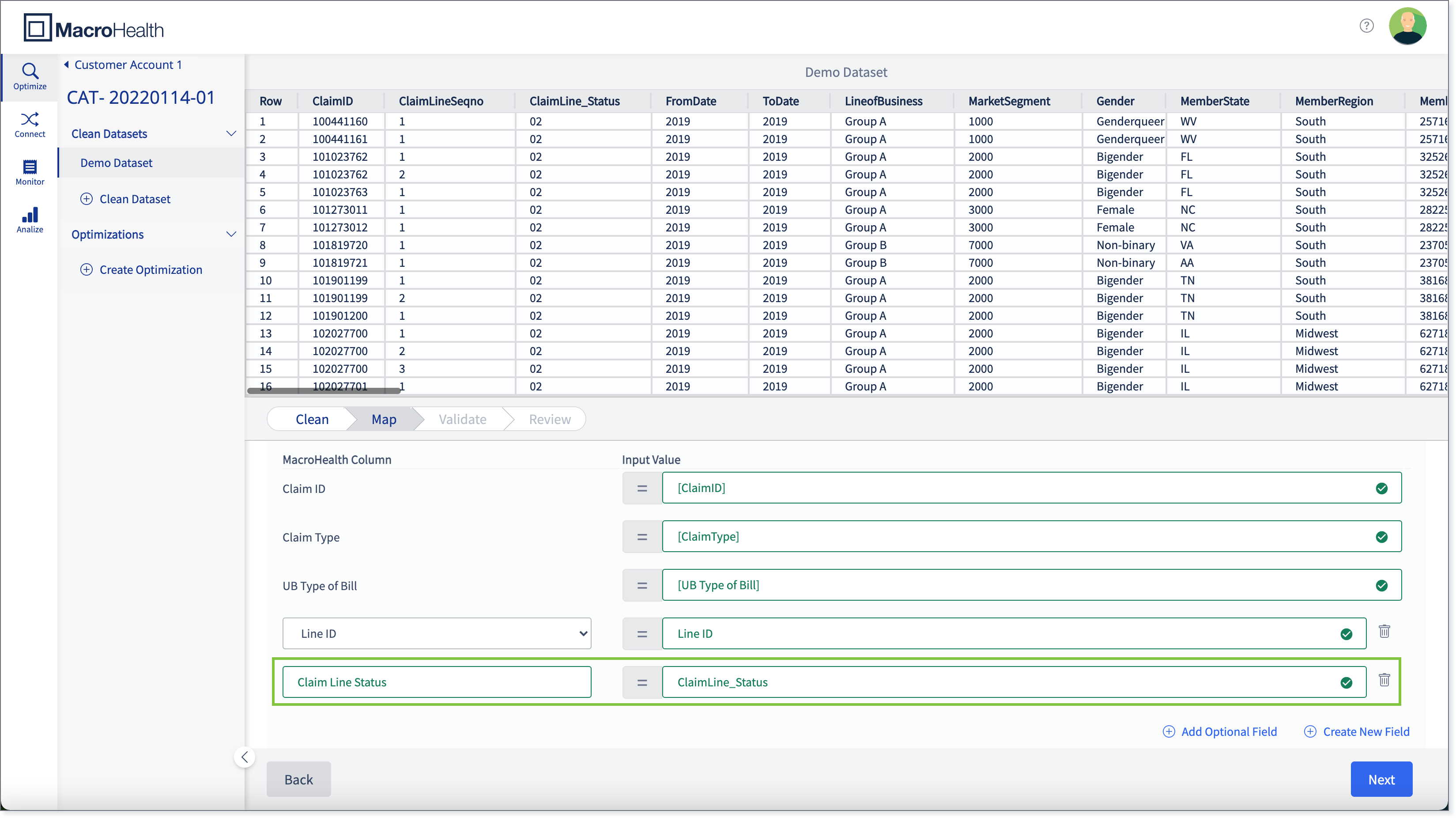Click the equals operator for Claim Type
1456x818 pixels.
point(642,537)
